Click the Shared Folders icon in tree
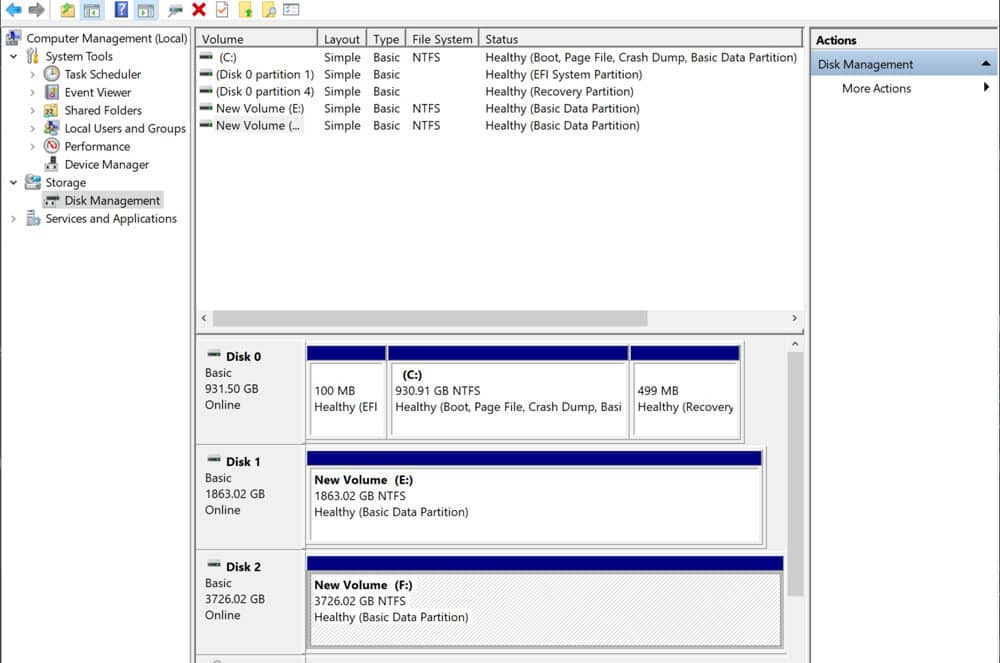This screenshot has width=1000, height=663. coord(51,110)
